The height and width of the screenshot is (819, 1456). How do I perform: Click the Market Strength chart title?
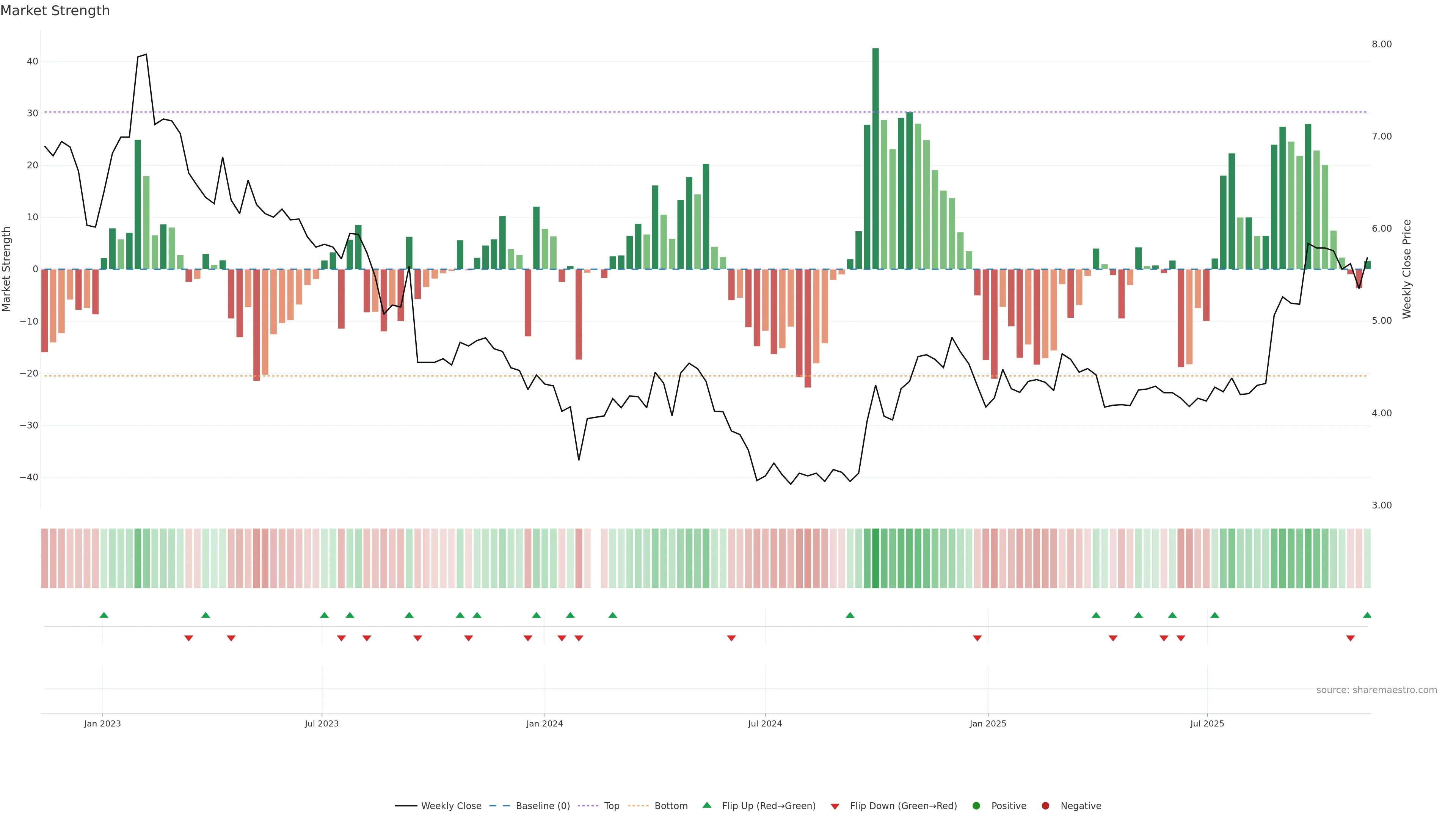[x=55, y=11]
